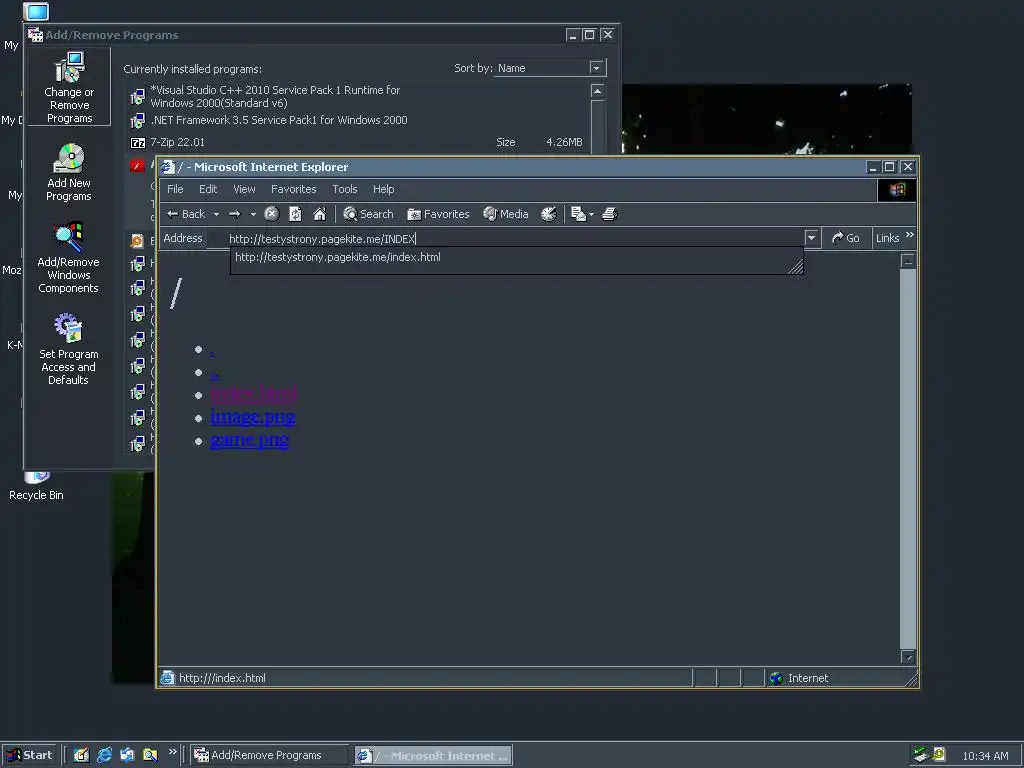Open the Forward history dropdown arrow
Screen dimensions: 1024x768
click(x=253, y=214)
